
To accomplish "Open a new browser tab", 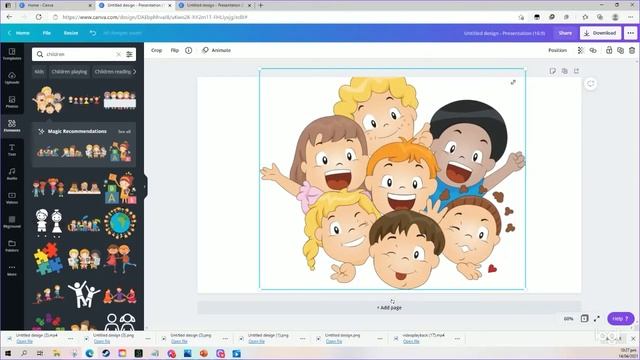I will point(261,5).
